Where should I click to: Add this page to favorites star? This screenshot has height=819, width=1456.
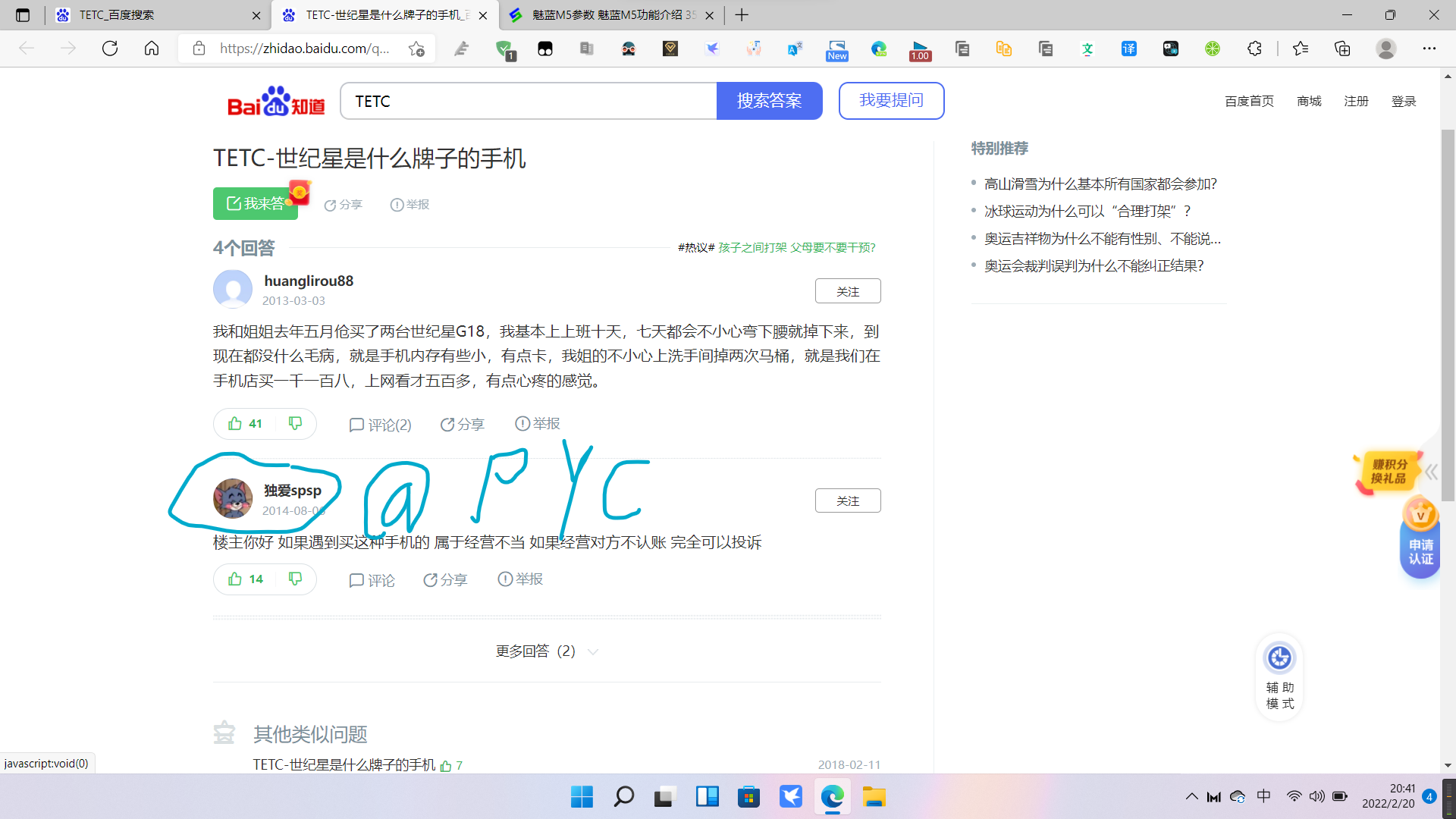click(416, 49)
